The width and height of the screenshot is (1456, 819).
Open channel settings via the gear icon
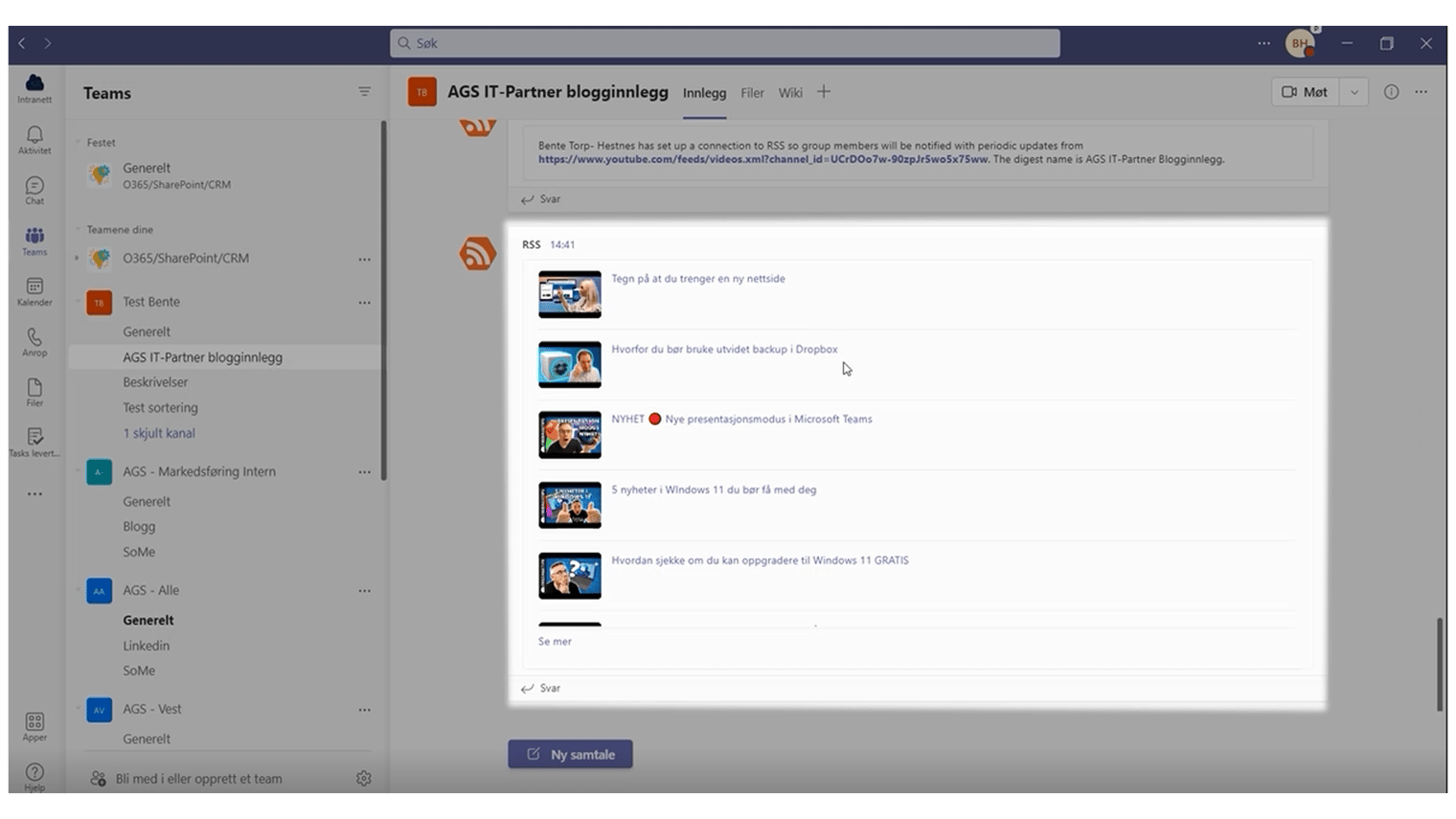tap(364, 778)
